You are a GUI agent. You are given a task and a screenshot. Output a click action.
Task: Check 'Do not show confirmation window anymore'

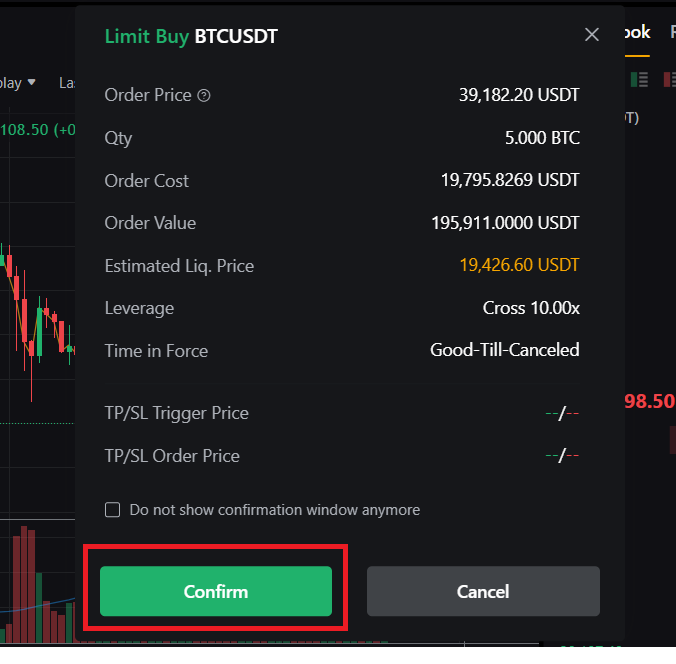click(113, 510)
